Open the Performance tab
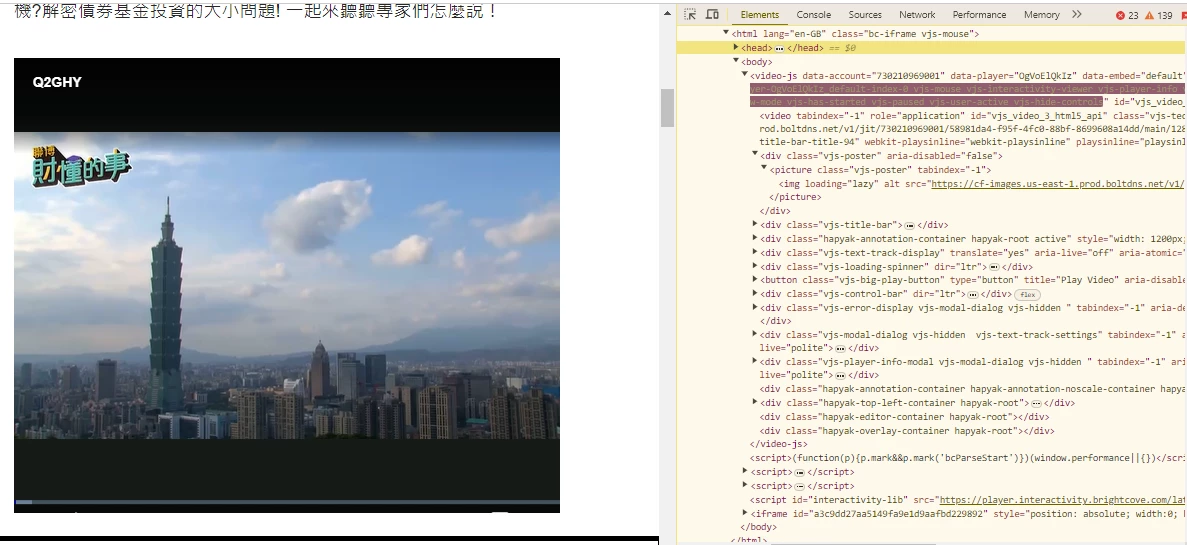This screenshot has height=545, width=1187. click(x=979, y=14)
